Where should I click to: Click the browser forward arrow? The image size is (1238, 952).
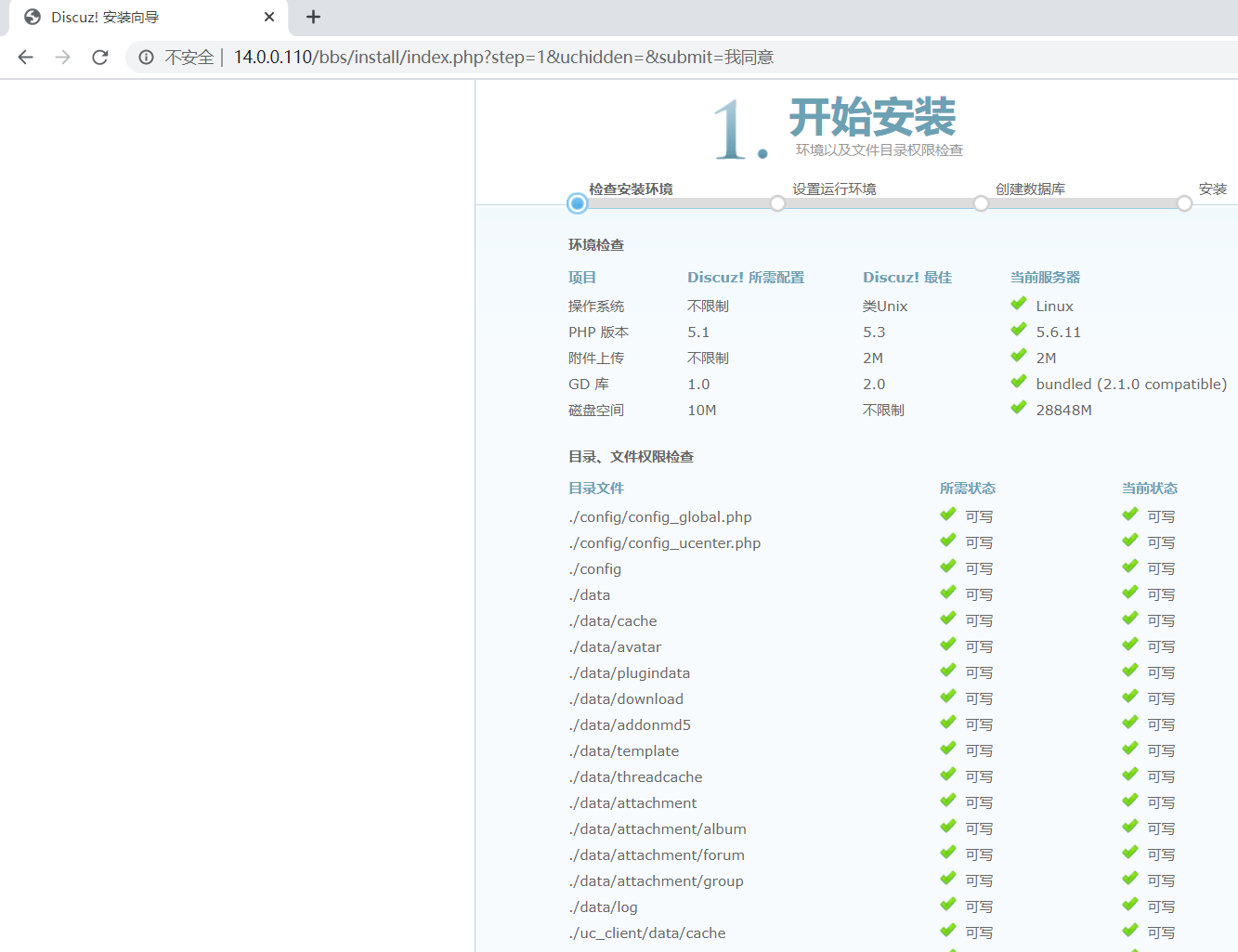point(62,58)
